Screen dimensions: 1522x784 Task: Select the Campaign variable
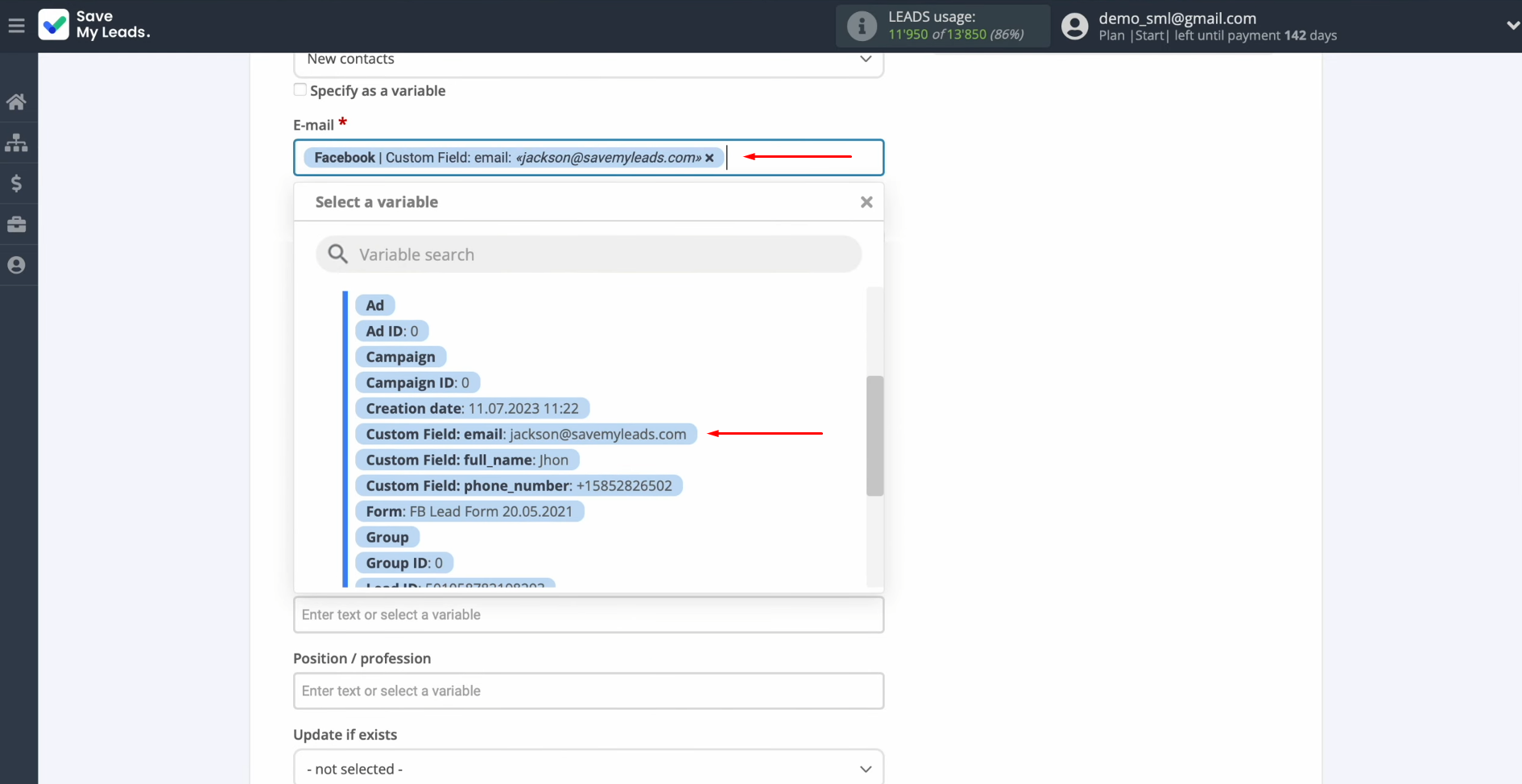(x=400, y=357)
